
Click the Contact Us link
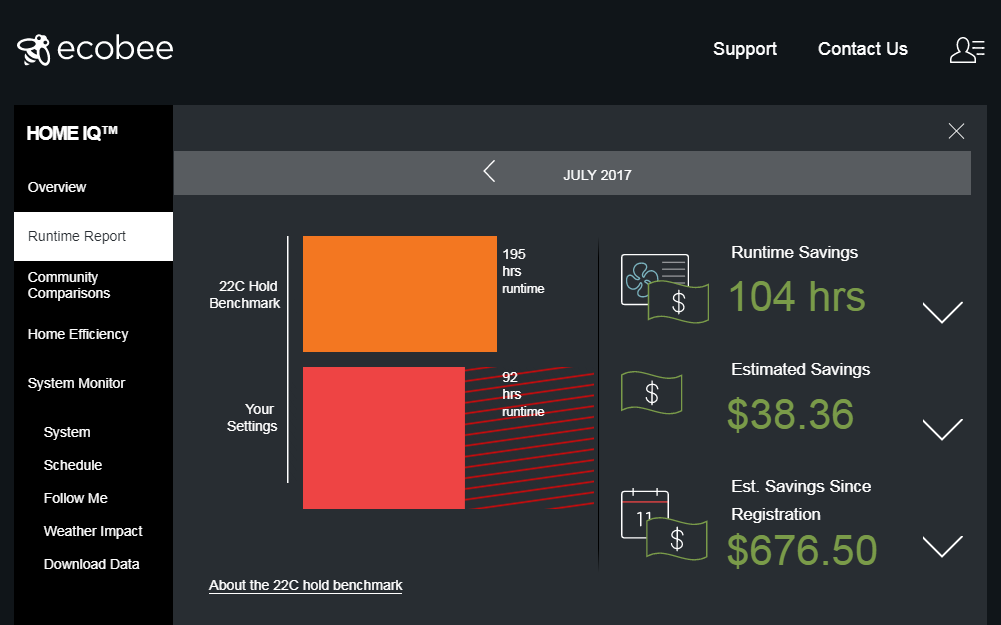(x=862, y=49)
